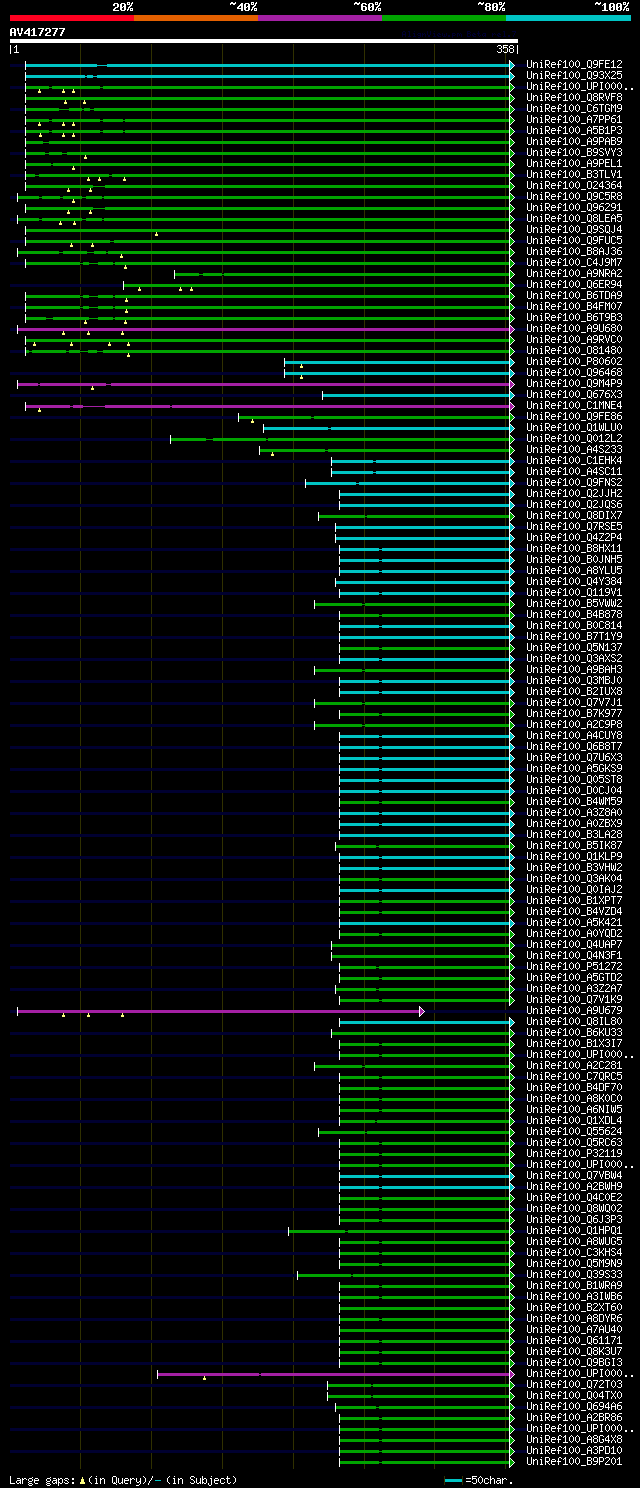Select label UniRef100_Q7V7J1
Screen dimensions: 640x1488
click(574, 702)
